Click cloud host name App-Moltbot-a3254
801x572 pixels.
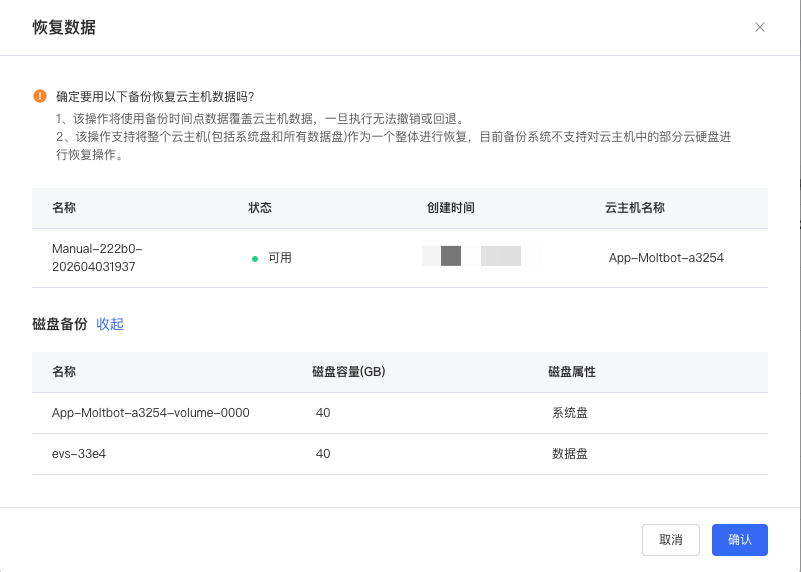666,257
